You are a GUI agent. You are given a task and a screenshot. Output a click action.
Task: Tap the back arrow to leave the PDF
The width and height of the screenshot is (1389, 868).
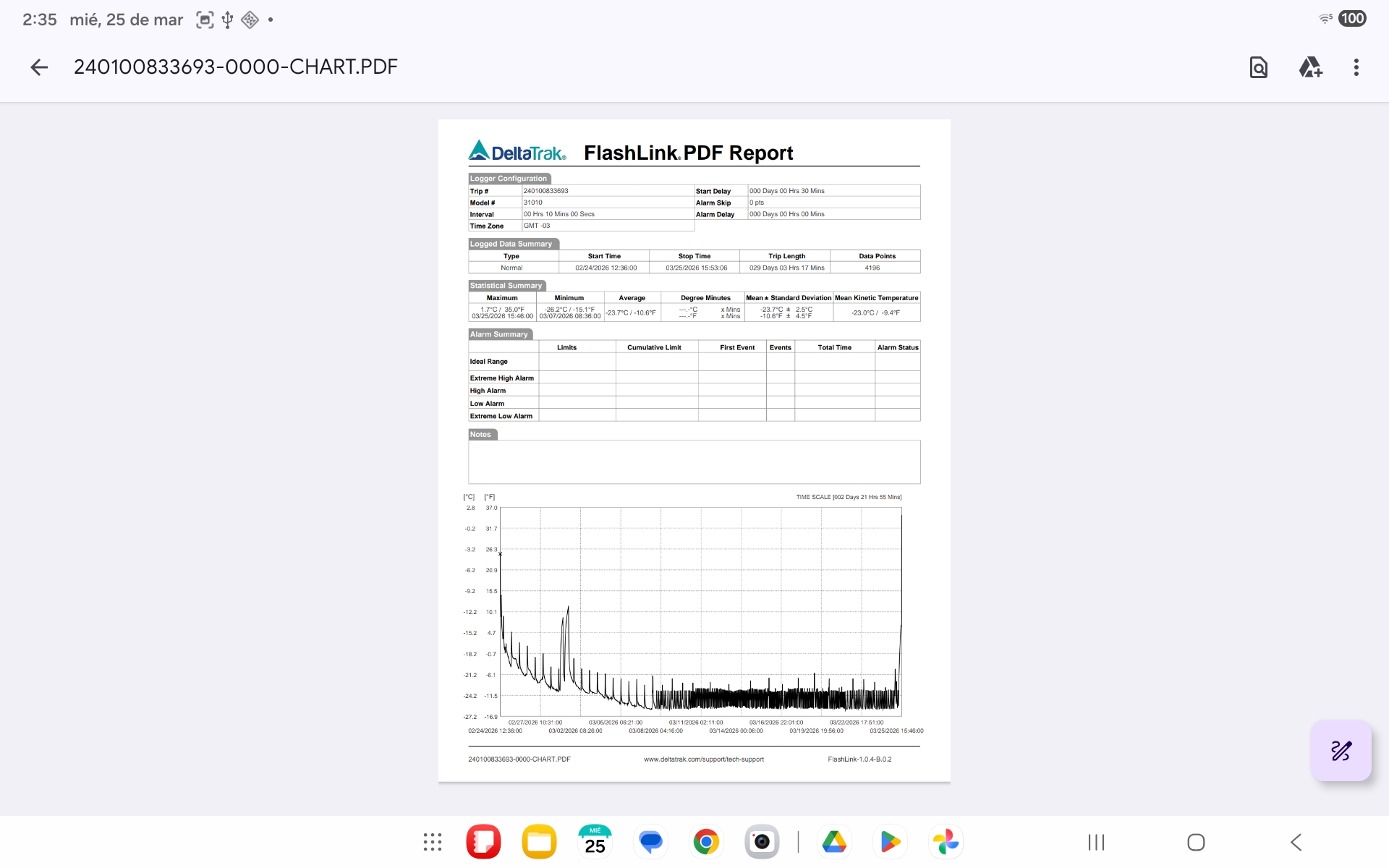(39, 67)
